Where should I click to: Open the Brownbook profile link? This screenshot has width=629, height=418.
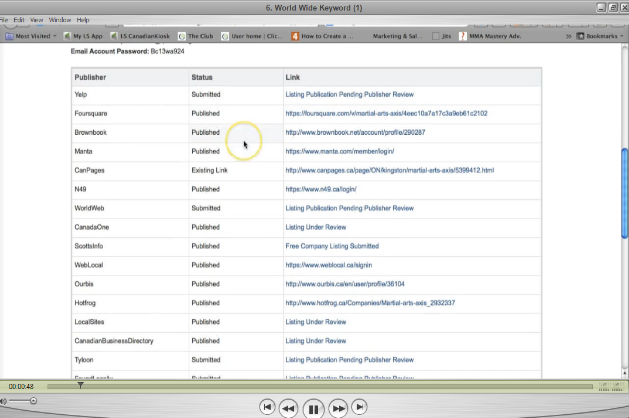tap(355, 132)
